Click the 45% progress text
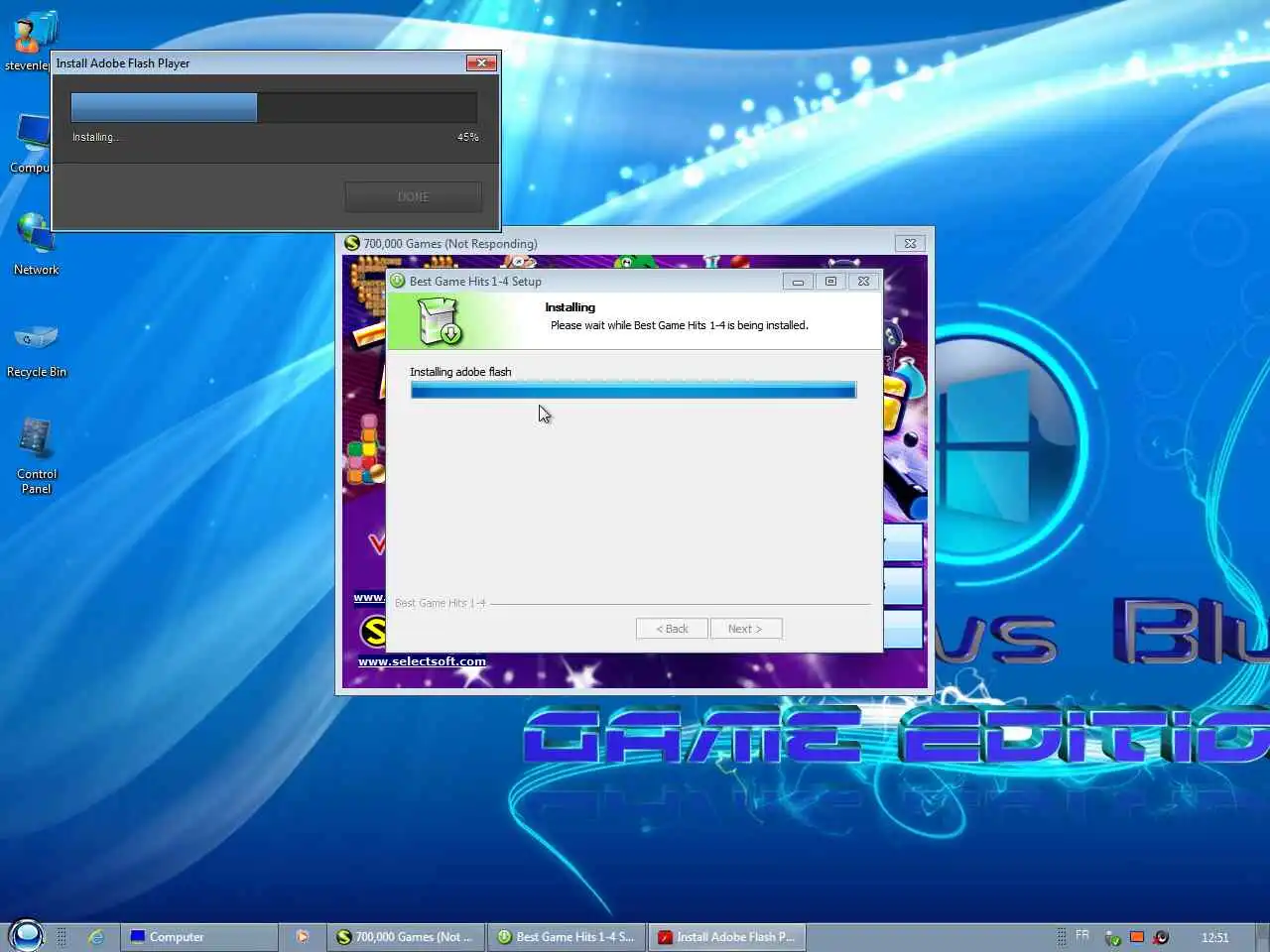This screenshot has width=1270, height=952. [467, 137]
